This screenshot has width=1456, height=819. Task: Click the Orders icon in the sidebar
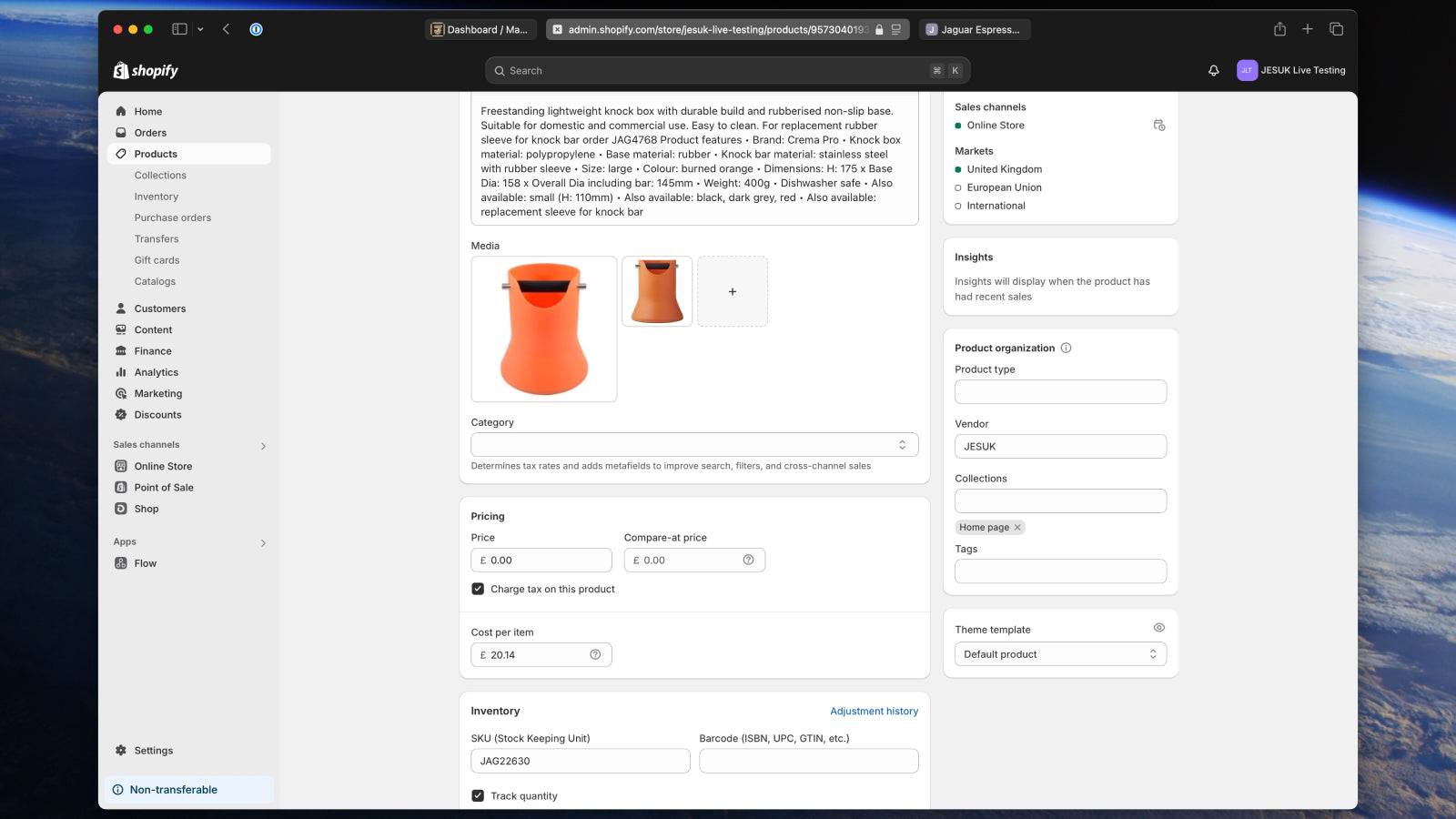point(121,132)
